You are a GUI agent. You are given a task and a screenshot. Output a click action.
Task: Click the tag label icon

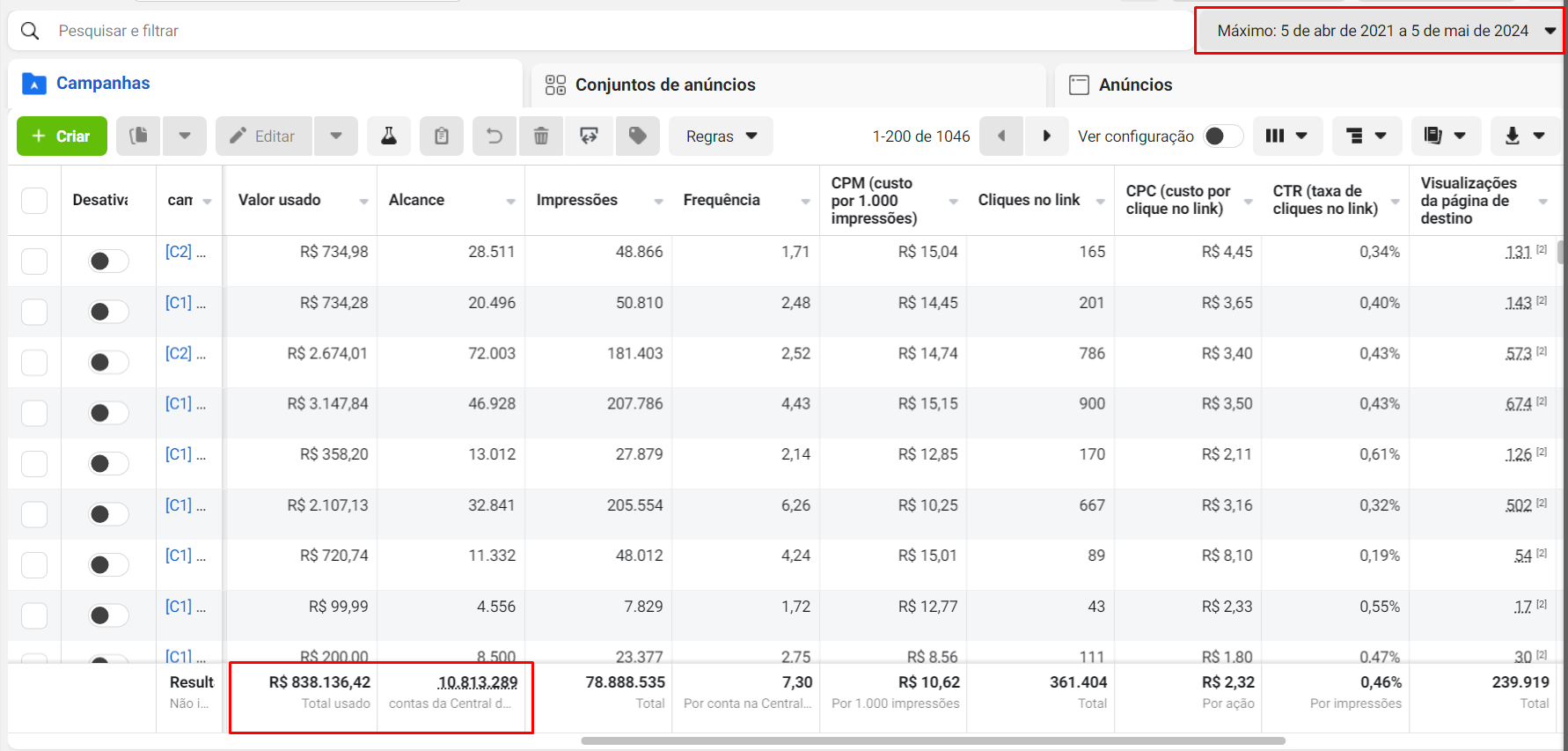click(x=637, y=136)
